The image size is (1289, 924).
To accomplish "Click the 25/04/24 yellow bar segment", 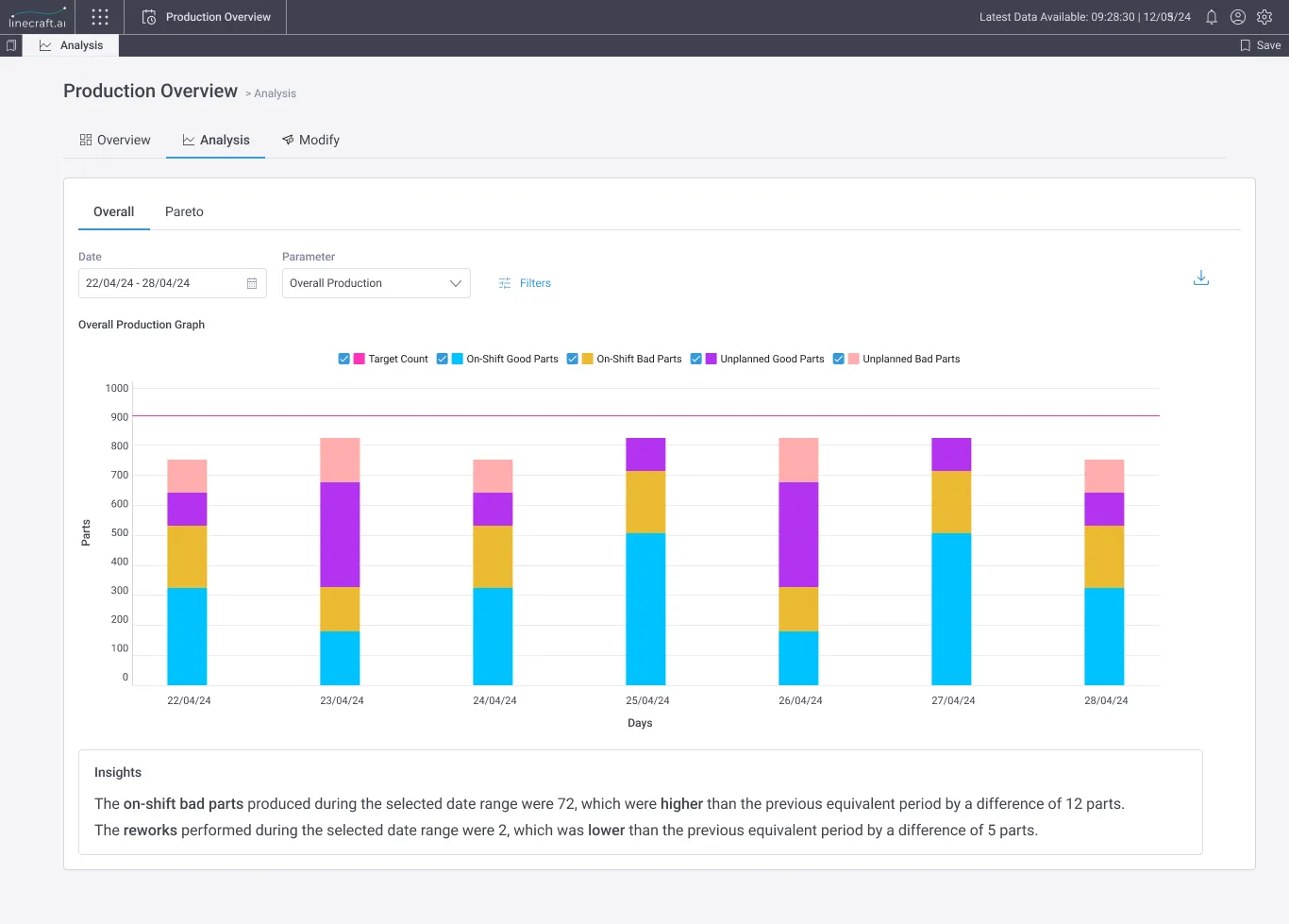I will (x=645, y=502).
